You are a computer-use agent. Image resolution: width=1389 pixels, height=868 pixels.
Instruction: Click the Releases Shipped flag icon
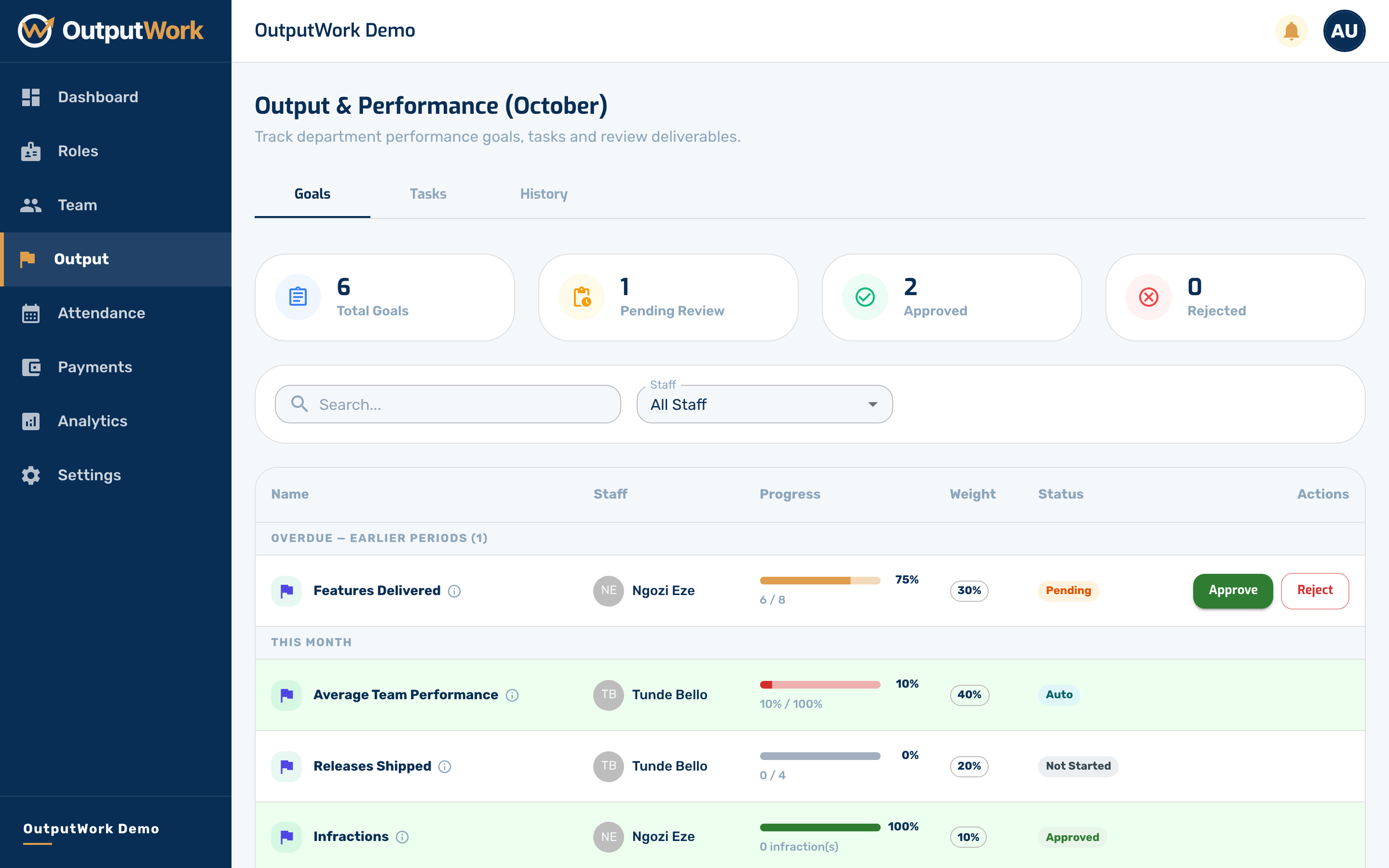[x=286, y=766]
